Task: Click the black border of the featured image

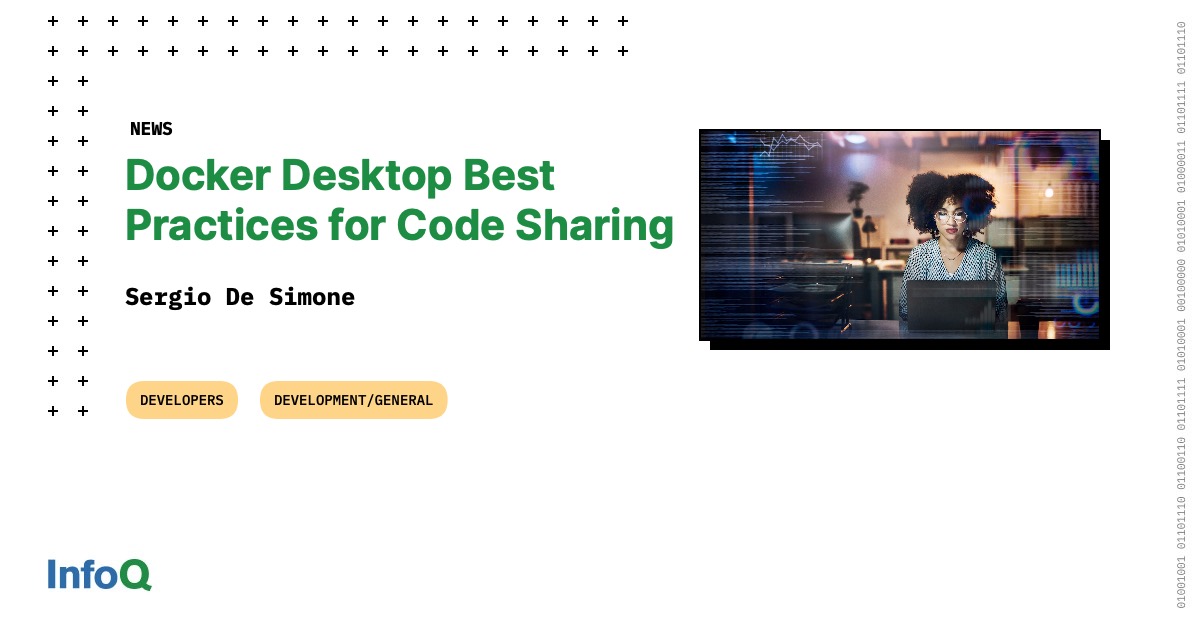Action: coord(1105,340)
